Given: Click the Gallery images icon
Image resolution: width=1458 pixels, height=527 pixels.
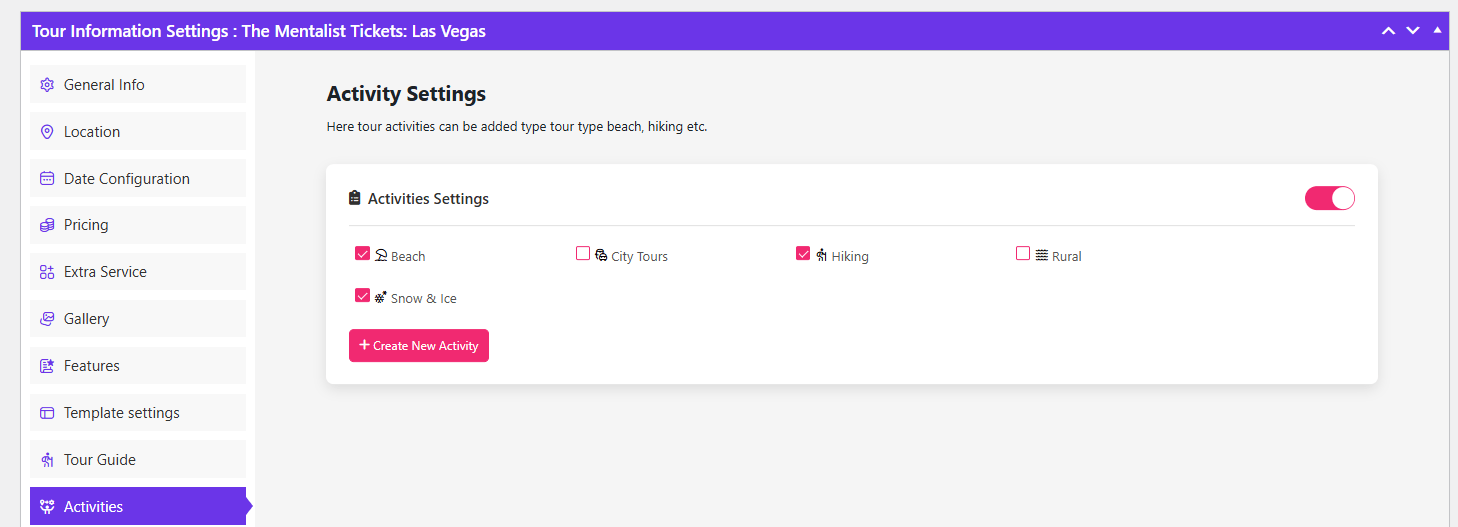Looking at the screenshot, I should coord(46,319).
